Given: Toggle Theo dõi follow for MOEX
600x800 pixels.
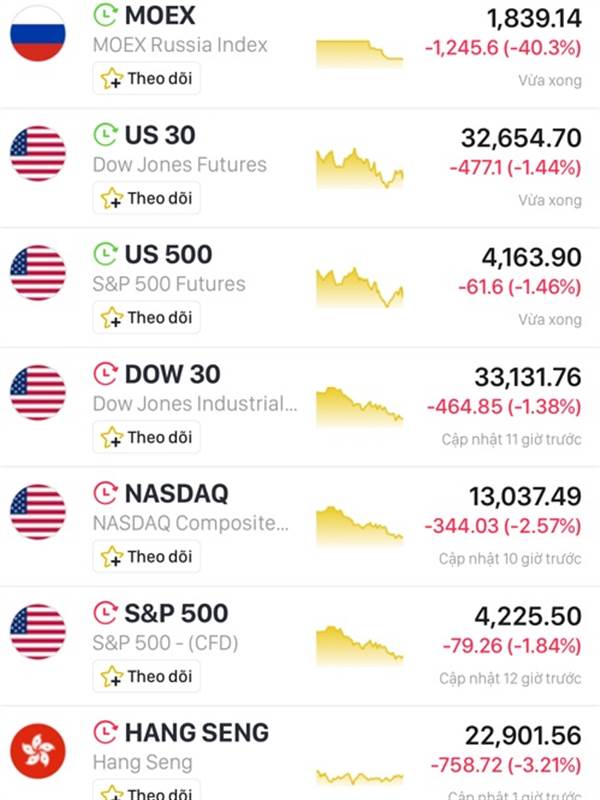Looking at the screenshot, I should (x=146, y=79).
